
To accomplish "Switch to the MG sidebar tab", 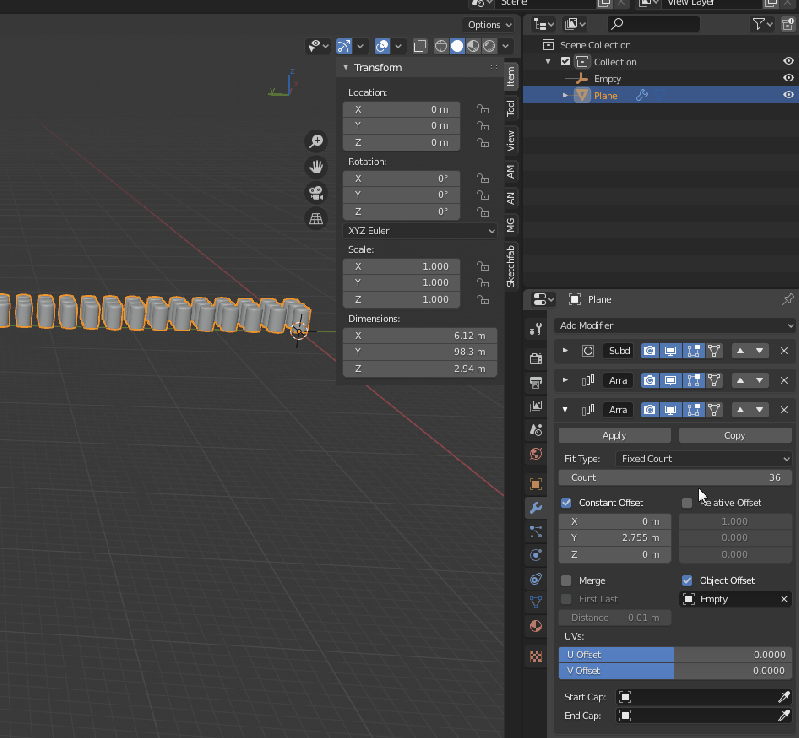I will (x=511, y=225).
